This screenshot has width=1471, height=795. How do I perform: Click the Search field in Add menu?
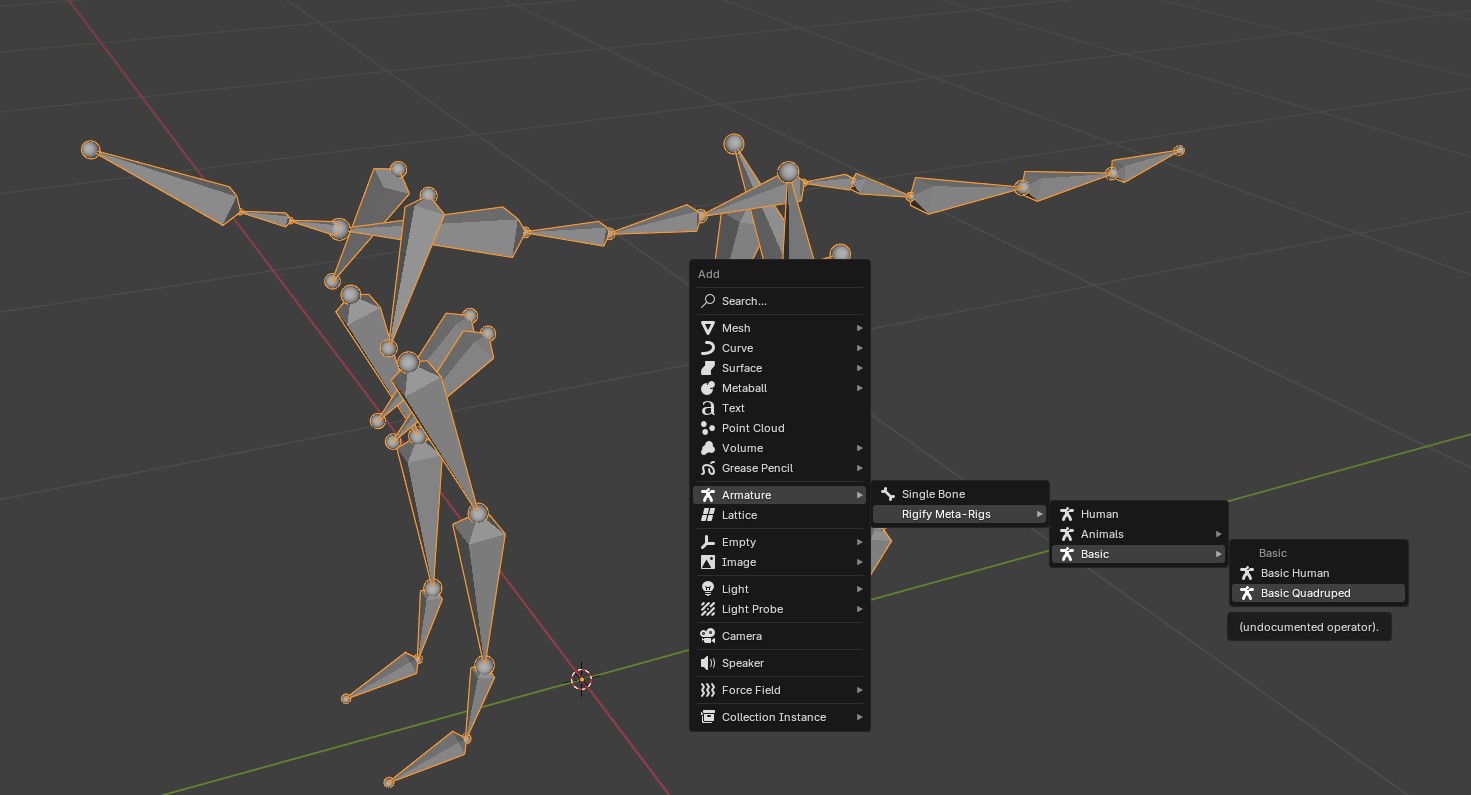tap(779, 301)
